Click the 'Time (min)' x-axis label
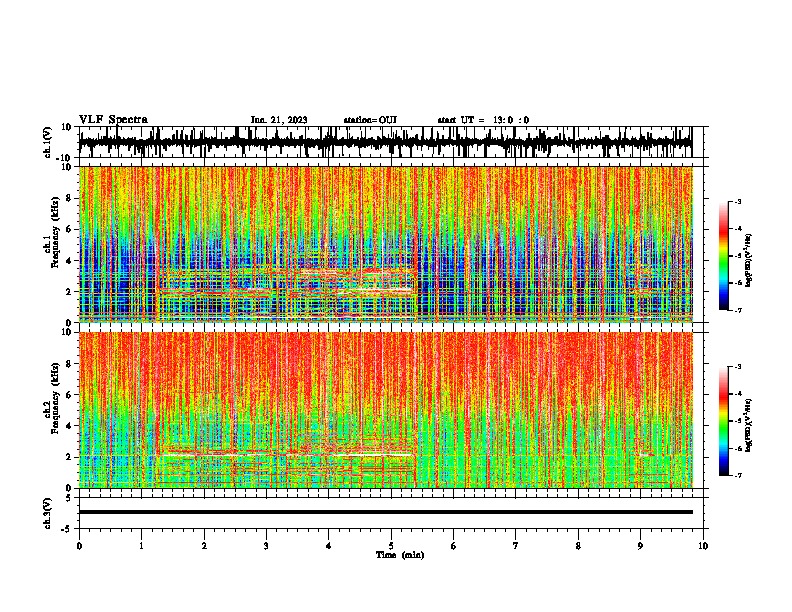 pos(400,555)
